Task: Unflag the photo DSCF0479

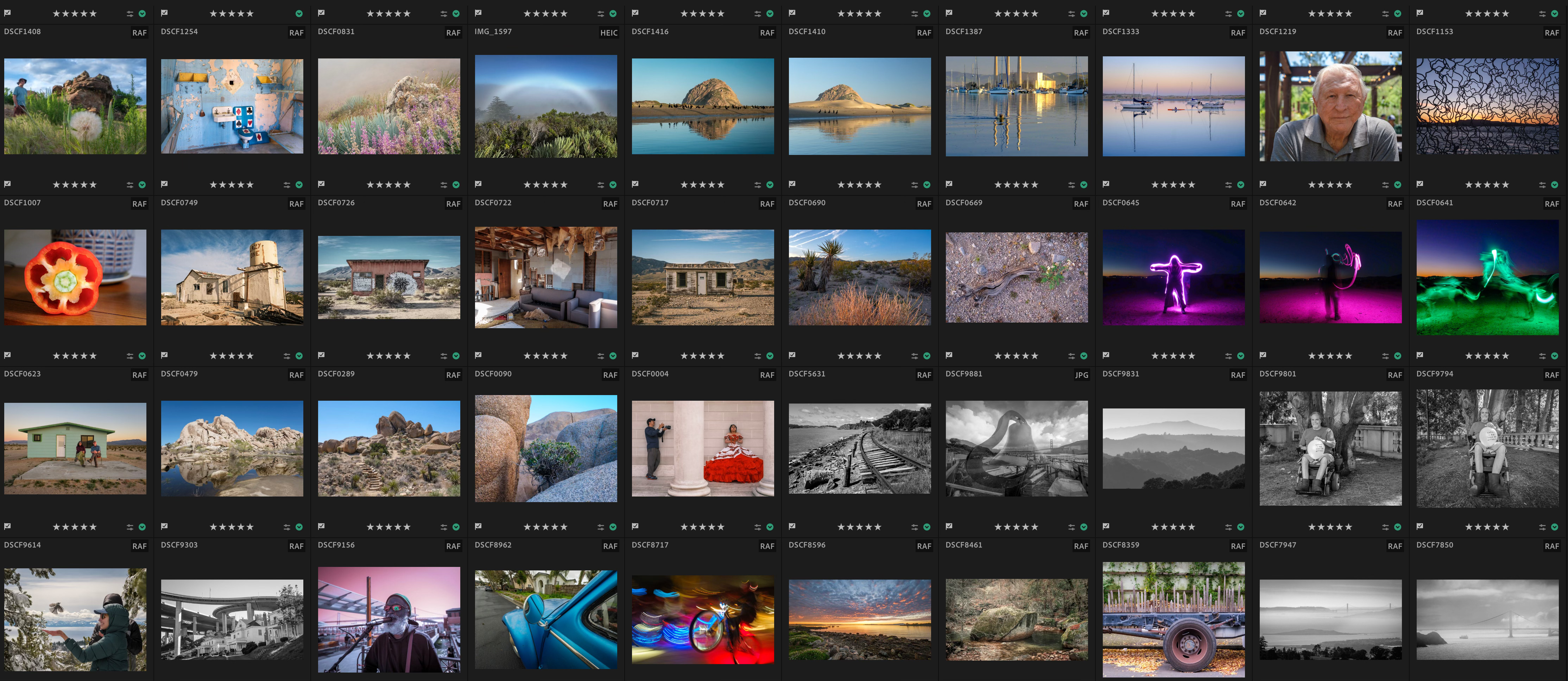Action: pyautogui.click(x=164, y=355)
